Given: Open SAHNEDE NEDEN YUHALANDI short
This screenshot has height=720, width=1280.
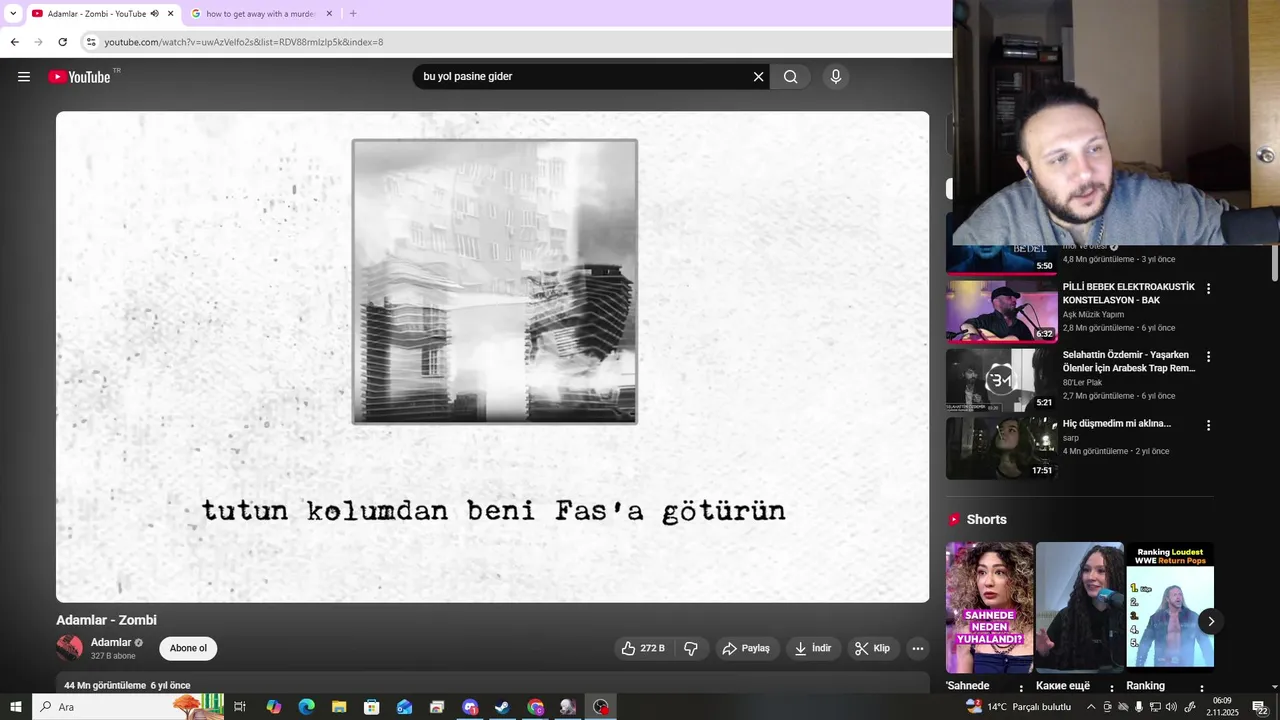Looking at the screenshot, I should pyautogui.click(x=990, y=608).
